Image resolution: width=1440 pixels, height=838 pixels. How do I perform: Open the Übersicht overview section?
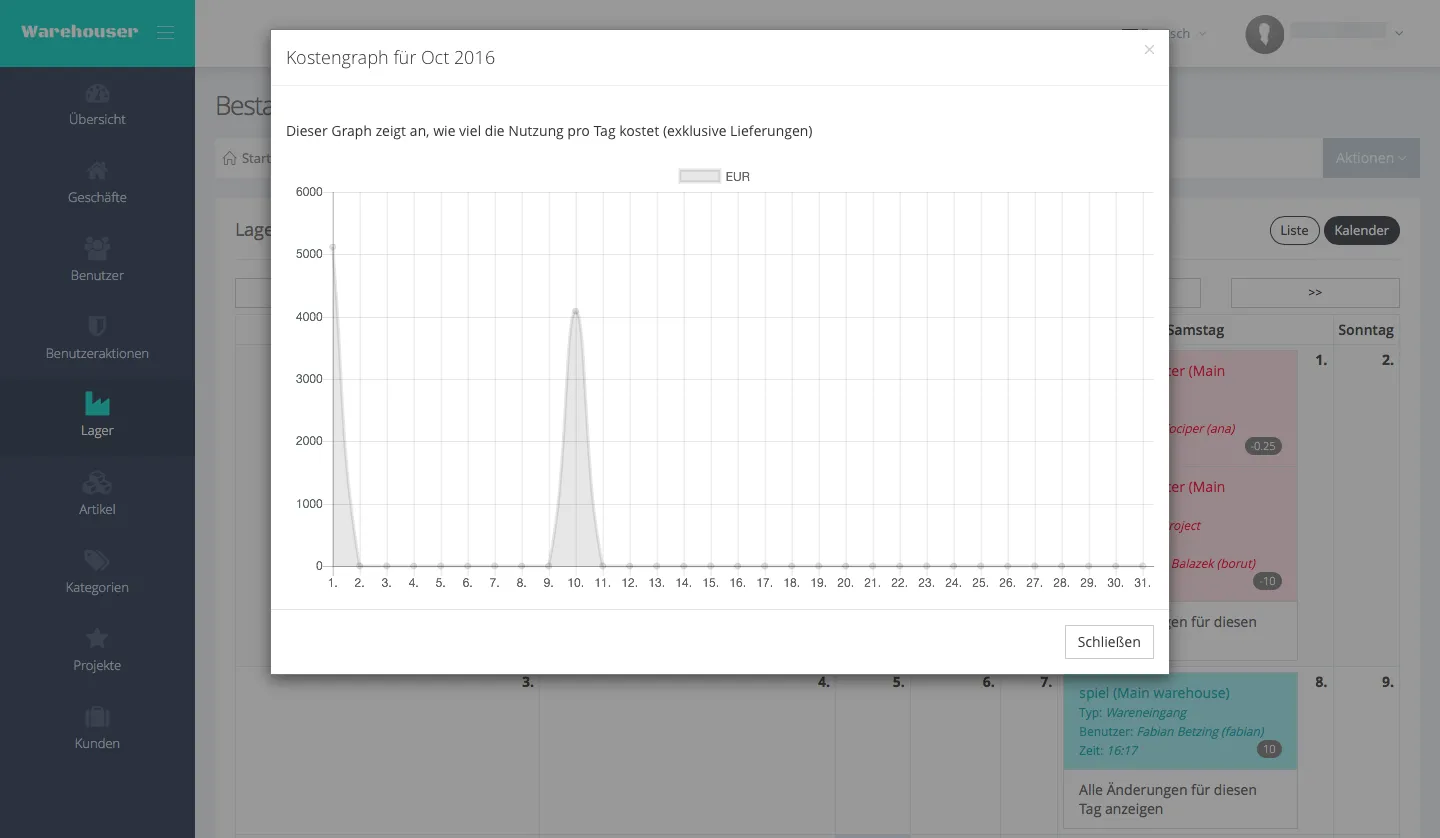tap(97, 105)
